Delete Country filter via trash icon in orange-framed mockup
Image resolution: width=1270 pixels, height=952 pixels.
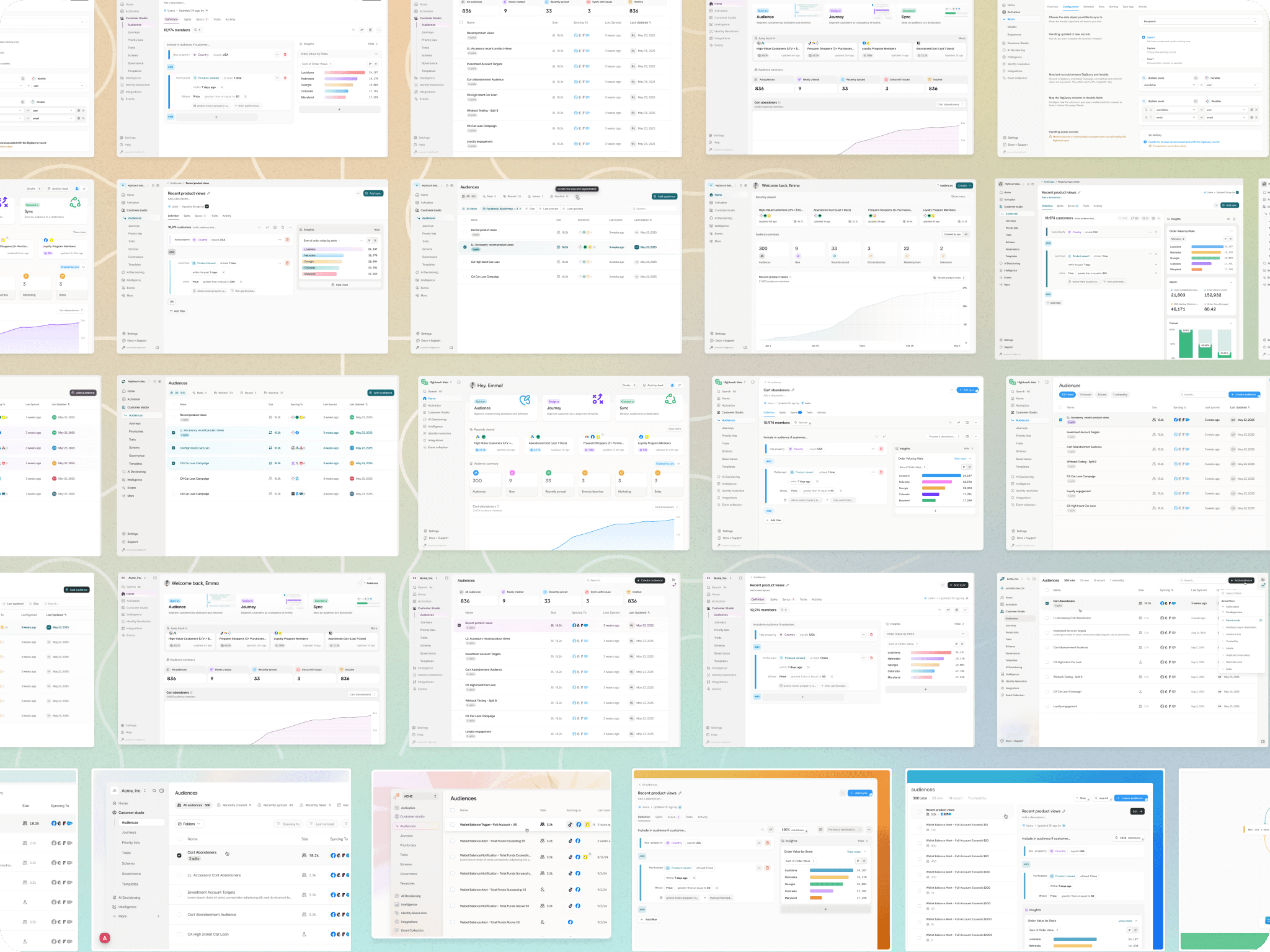[x=767, y=843]
